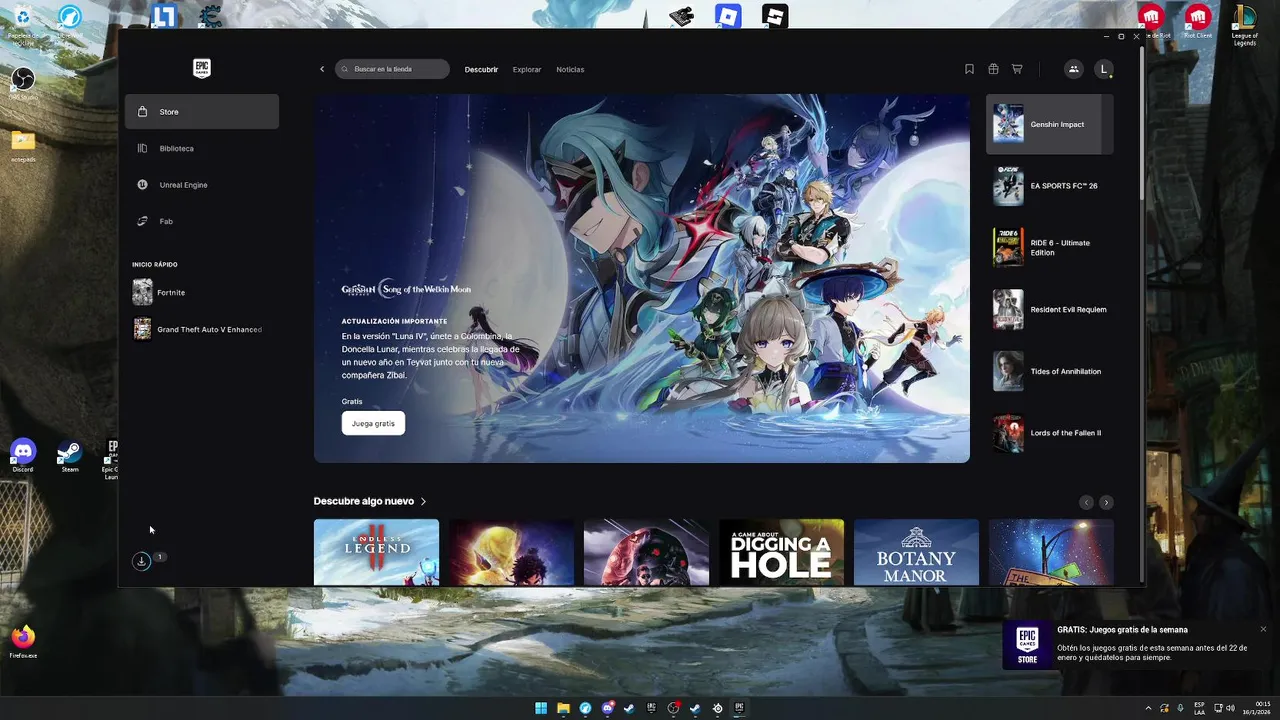Open Fab in the sidebar
The image size is (1280, 720).
pyautogui.click(x=202, y=221)
